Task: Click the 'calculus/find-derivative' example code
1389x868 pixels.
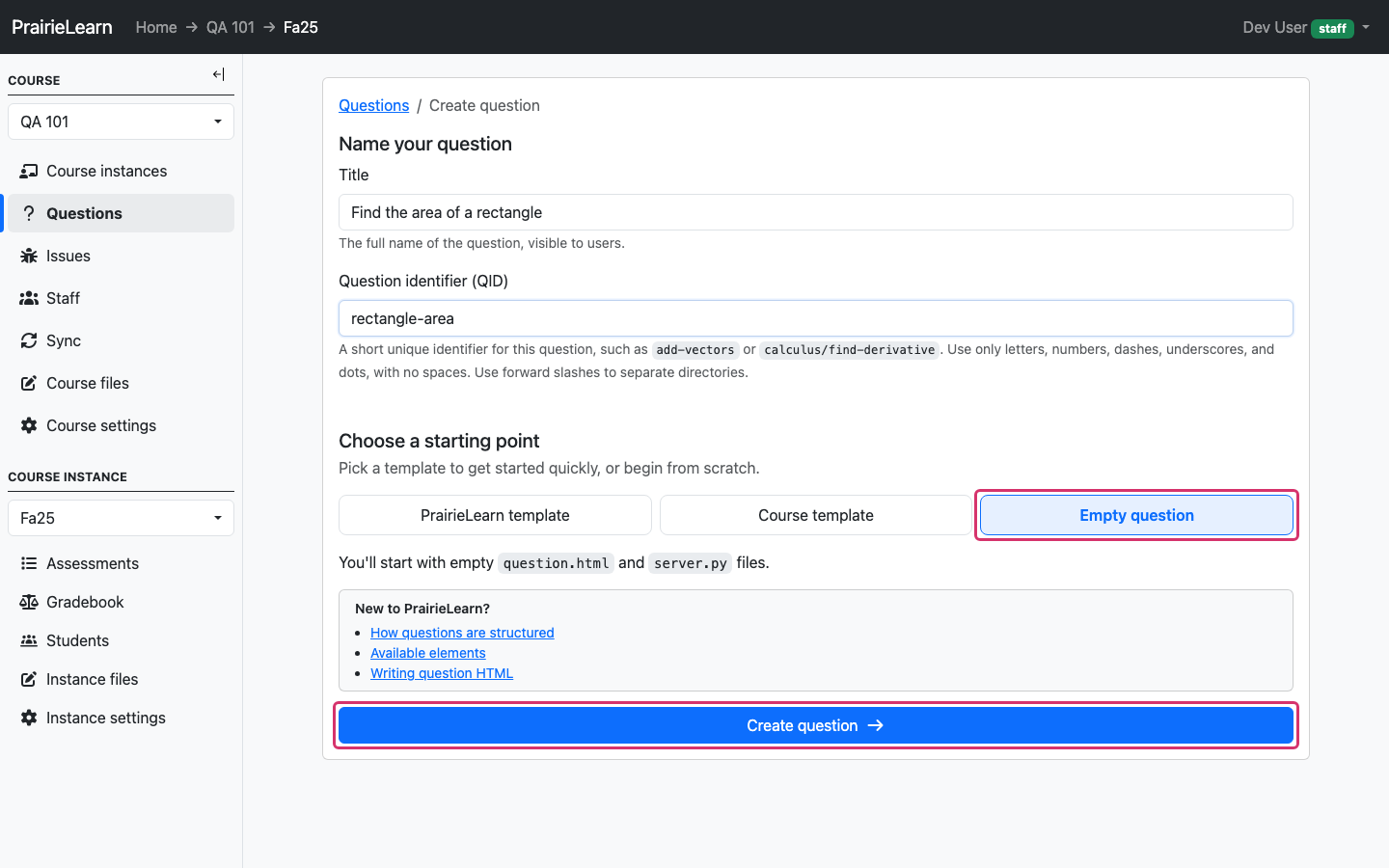Action: pos(850,350)
